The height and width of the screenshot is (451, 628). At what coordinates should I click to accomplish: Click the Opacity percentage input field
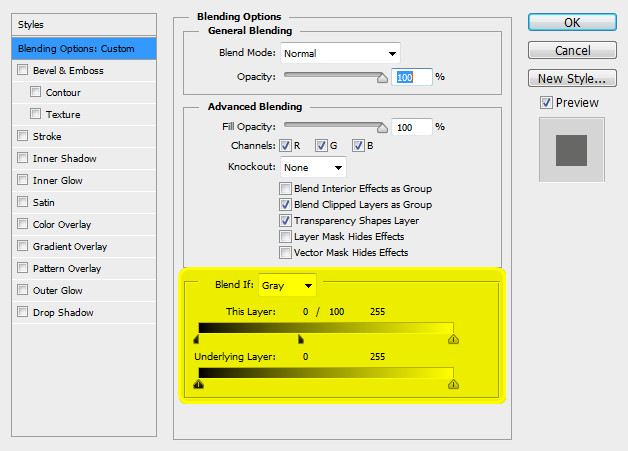[411, 76]
